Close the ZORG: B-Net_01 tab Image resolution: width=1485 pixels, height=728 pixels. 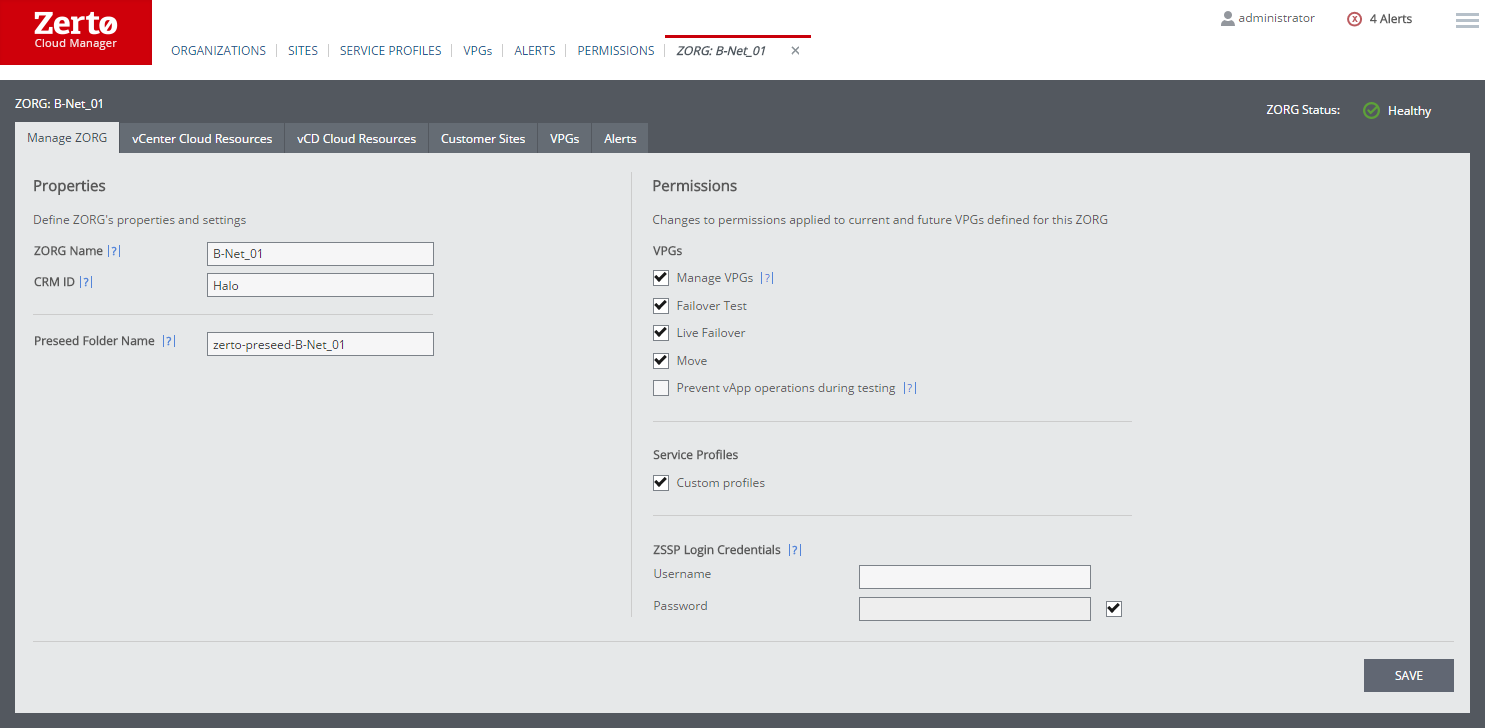pos(796,51)
